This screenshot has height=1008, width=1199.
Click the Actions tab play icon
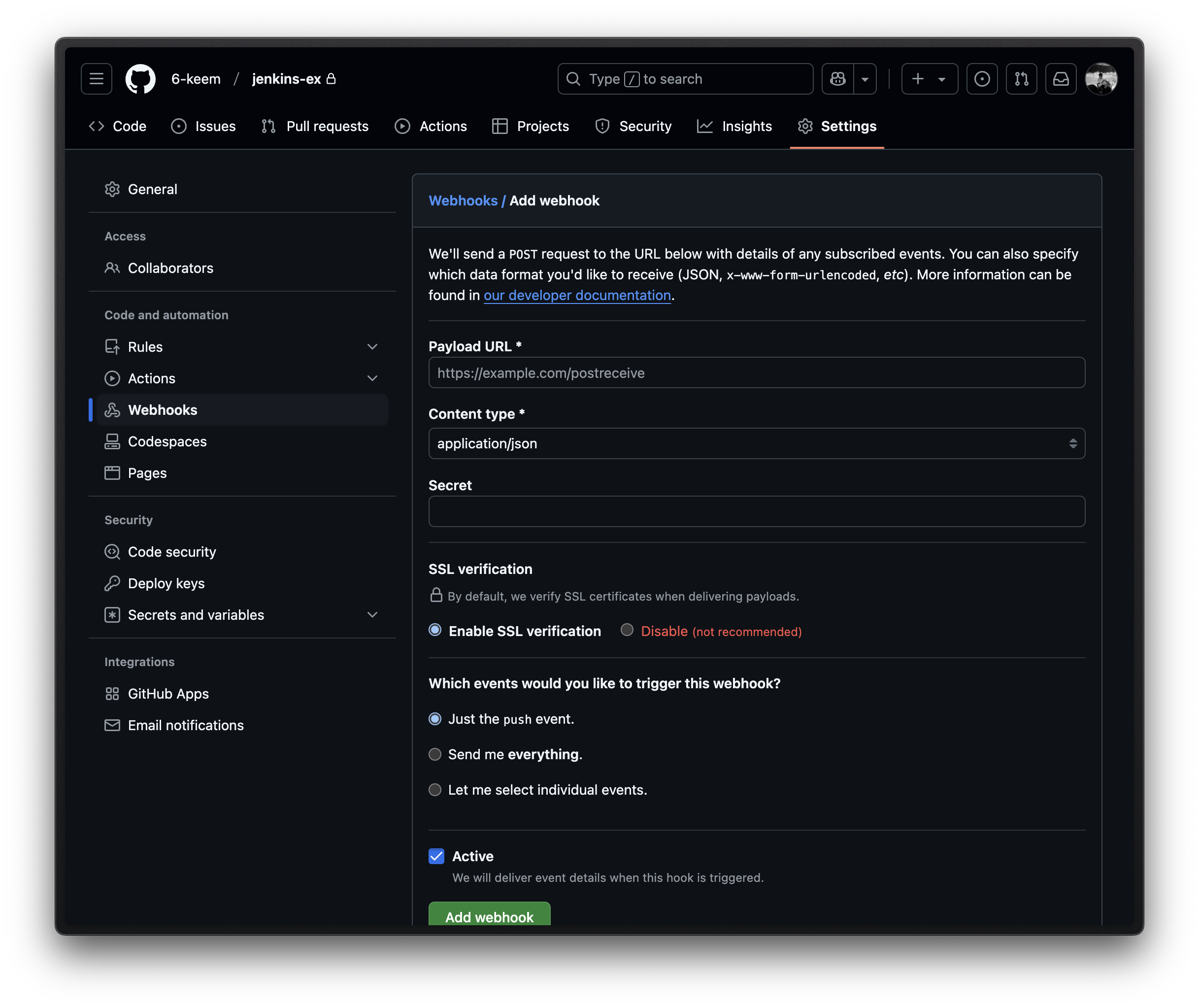[402, 126]
